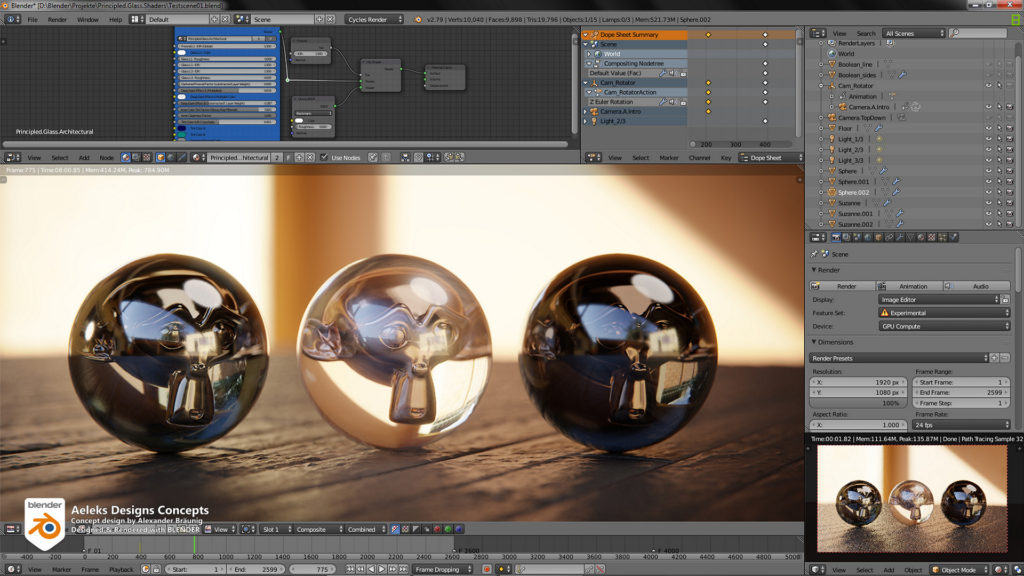Open the Frame Dropping sync dropdown

[x=443, y=569]
